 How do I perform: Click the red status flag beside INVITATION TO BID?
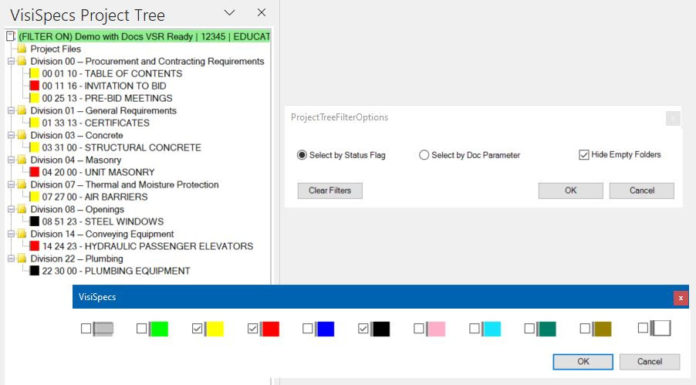34,86
